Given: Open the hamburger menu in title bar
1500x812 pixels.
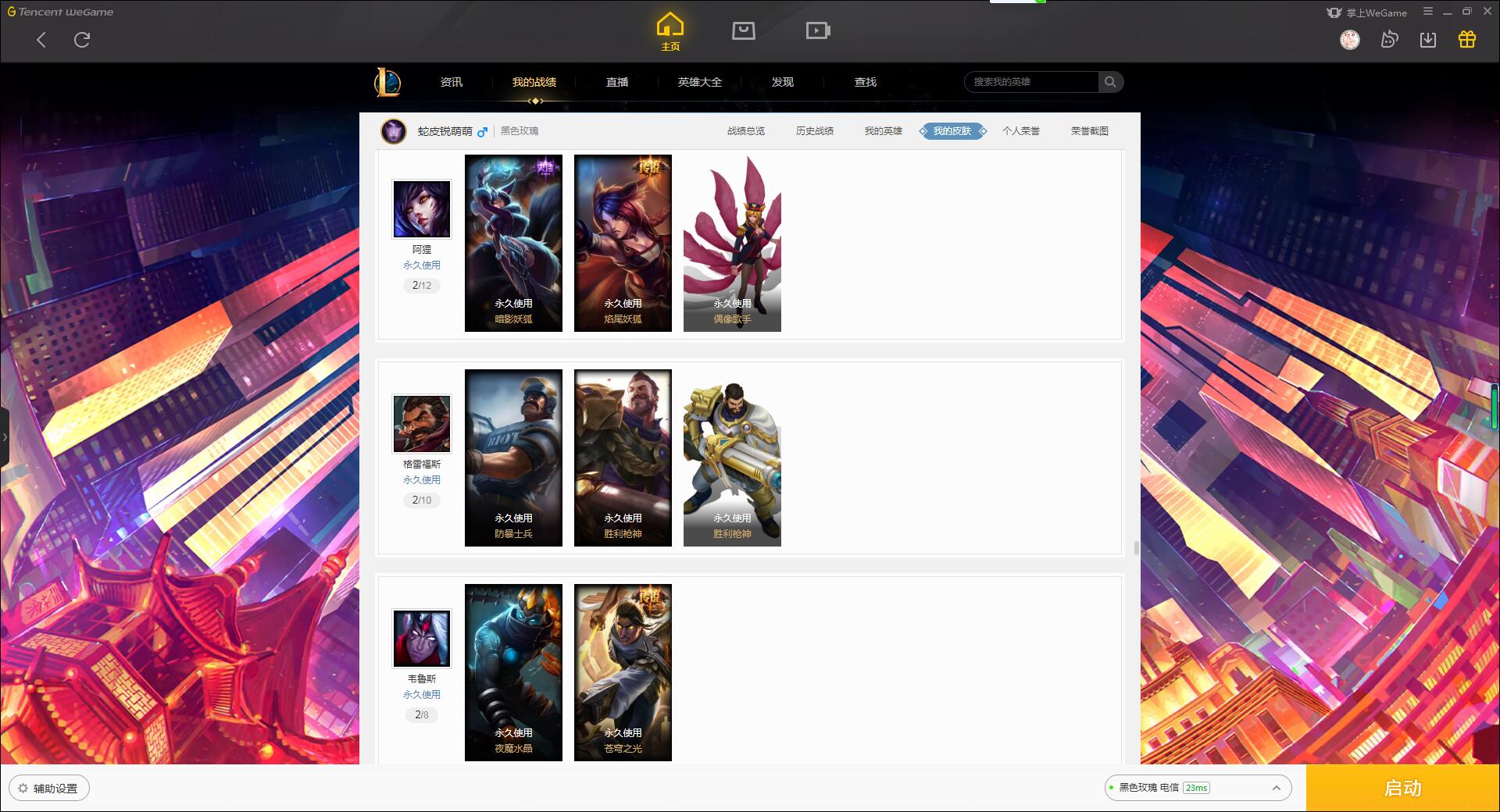Looking at the screenshot, I should pyautogui.click(x=1428, y=12).
